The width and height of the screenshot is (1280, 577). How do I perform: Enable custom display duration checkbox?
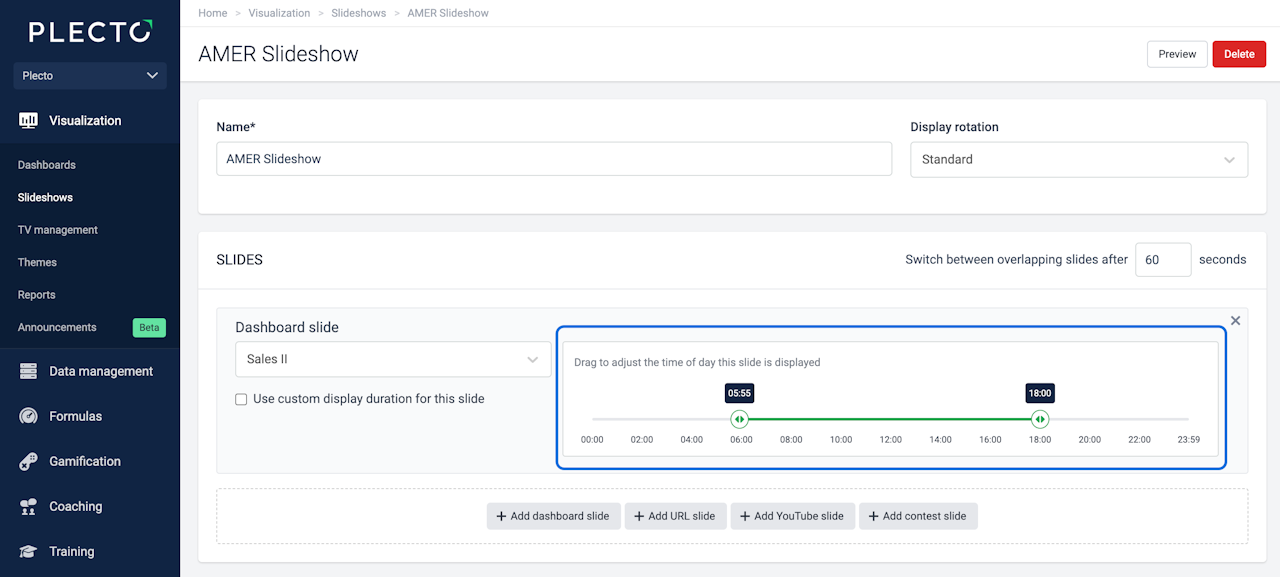click(x=241, y=399)
